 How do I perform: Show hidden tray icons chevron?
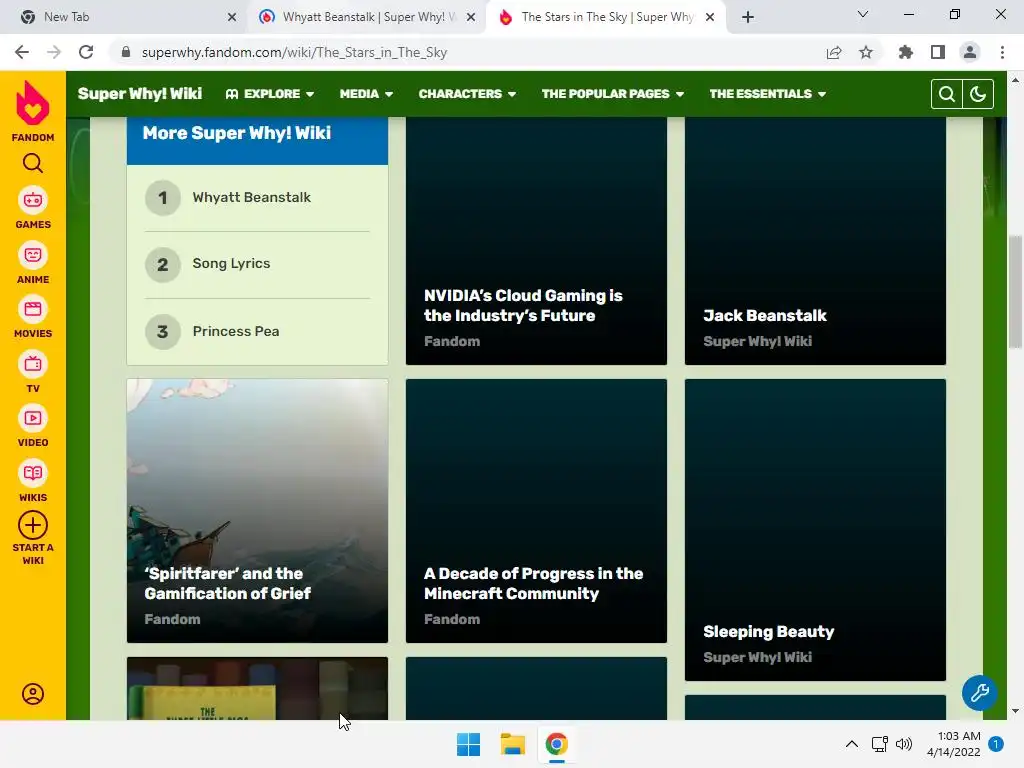[x=852, y=744]
